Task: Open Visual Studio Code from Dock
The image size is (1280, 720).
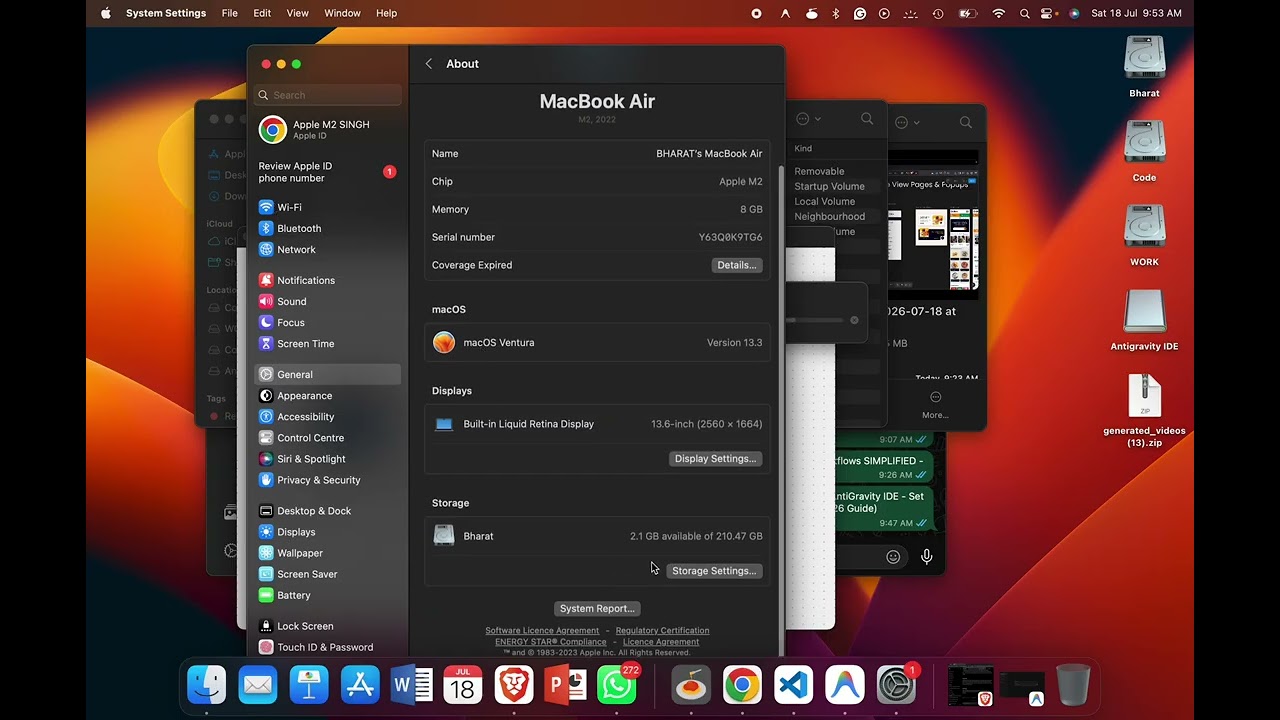Action: point(793,685)
